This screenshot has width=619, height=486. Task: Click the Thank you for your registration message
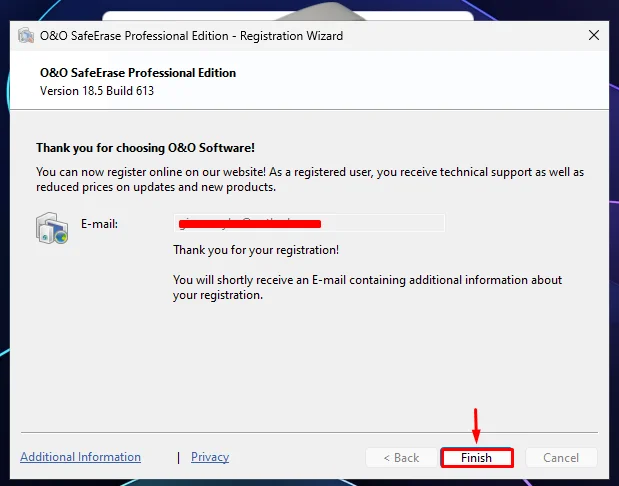(256, 250)
